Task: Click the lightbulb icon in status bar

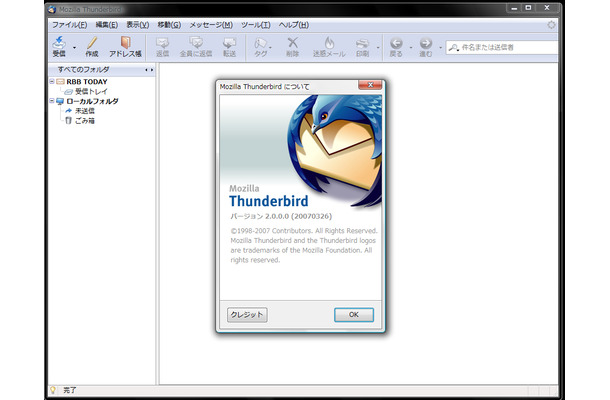Action: [53, 390]
